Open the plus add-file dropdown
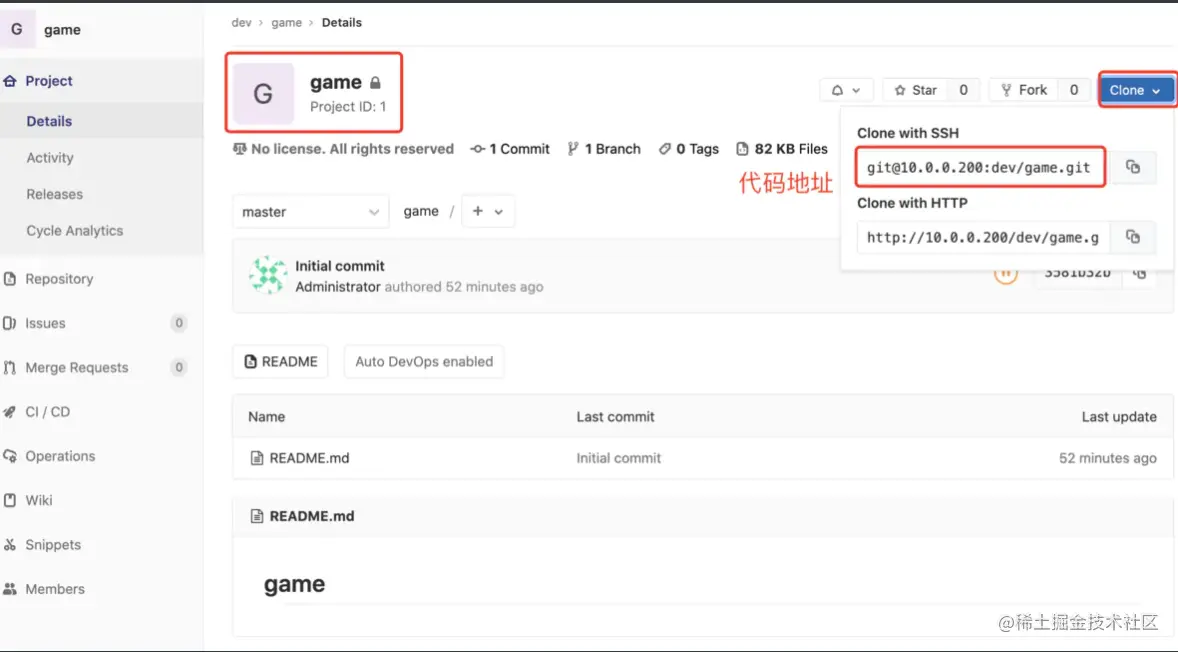1178x652 pixels. tap(488, 212)
